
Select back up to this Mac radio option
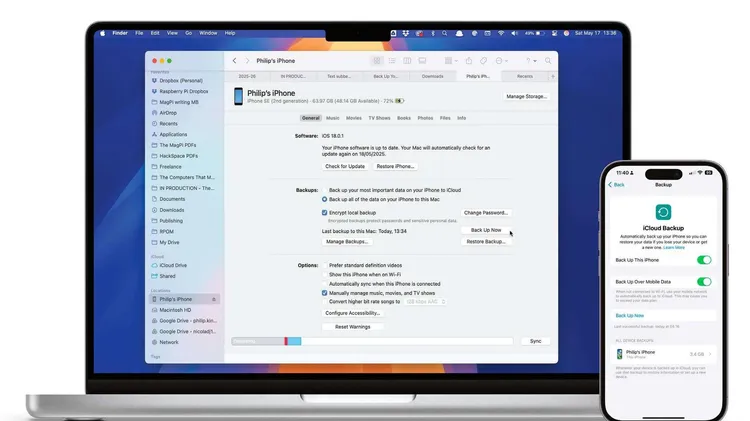point(325,199)
